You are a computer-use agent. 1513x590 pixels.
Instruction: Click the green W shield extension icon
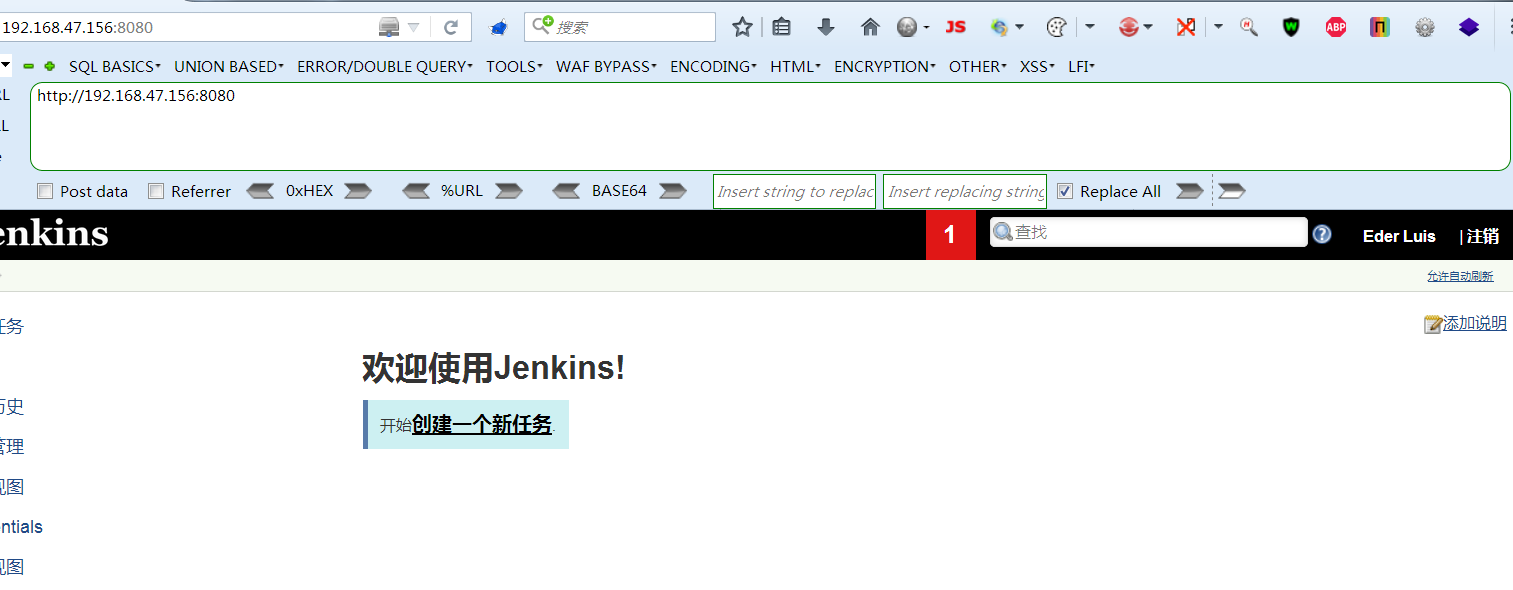coord(1292,27)
